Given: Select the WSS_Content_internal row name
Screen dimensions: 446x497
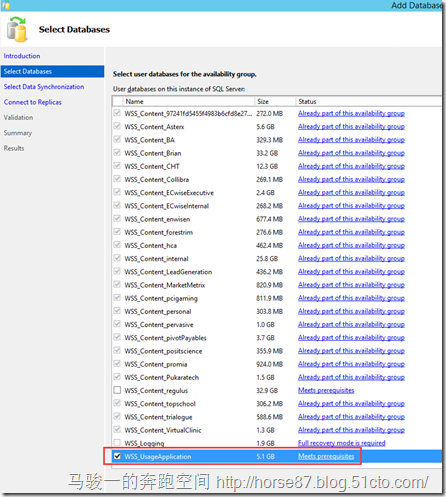Looking at the screenshot, I should click(x=156, y=259).
